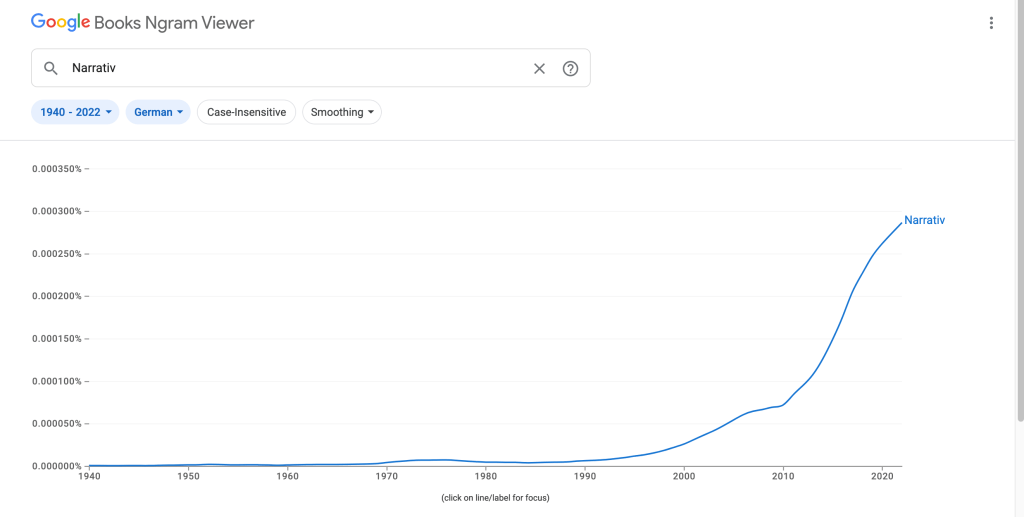Viewport: 1024px width, 517px height.
Task: Click the 2000 x-axis year label
Action: click(684, 476)
